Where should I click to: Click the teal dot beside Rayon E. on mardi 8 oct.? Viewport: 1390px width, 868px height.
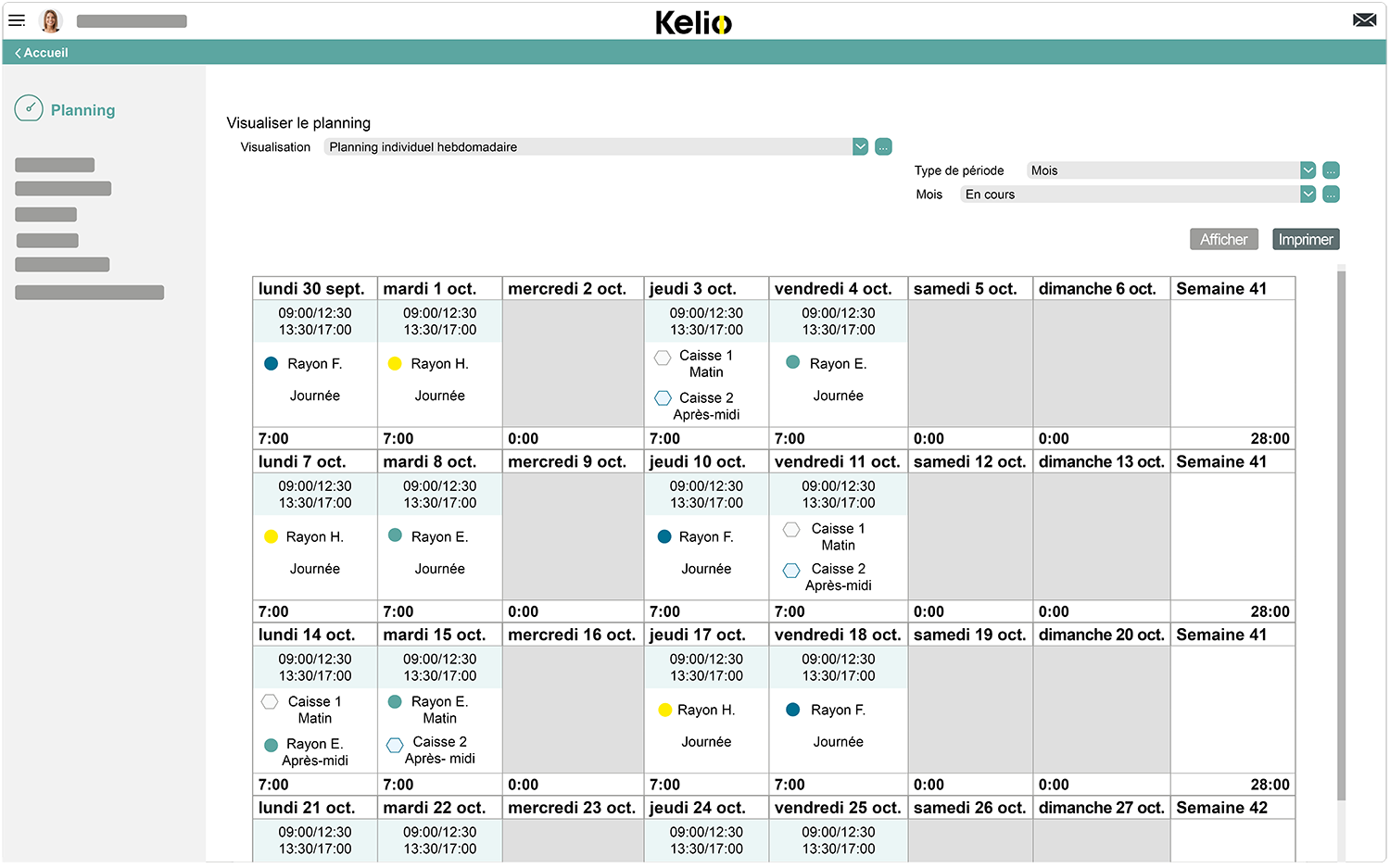395,536
